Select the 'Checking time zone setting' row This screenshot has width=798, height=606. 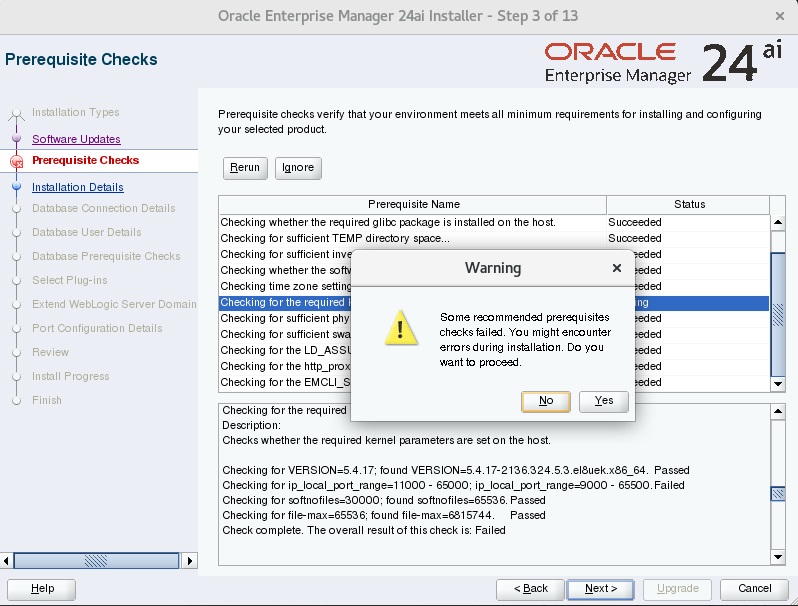494,286
